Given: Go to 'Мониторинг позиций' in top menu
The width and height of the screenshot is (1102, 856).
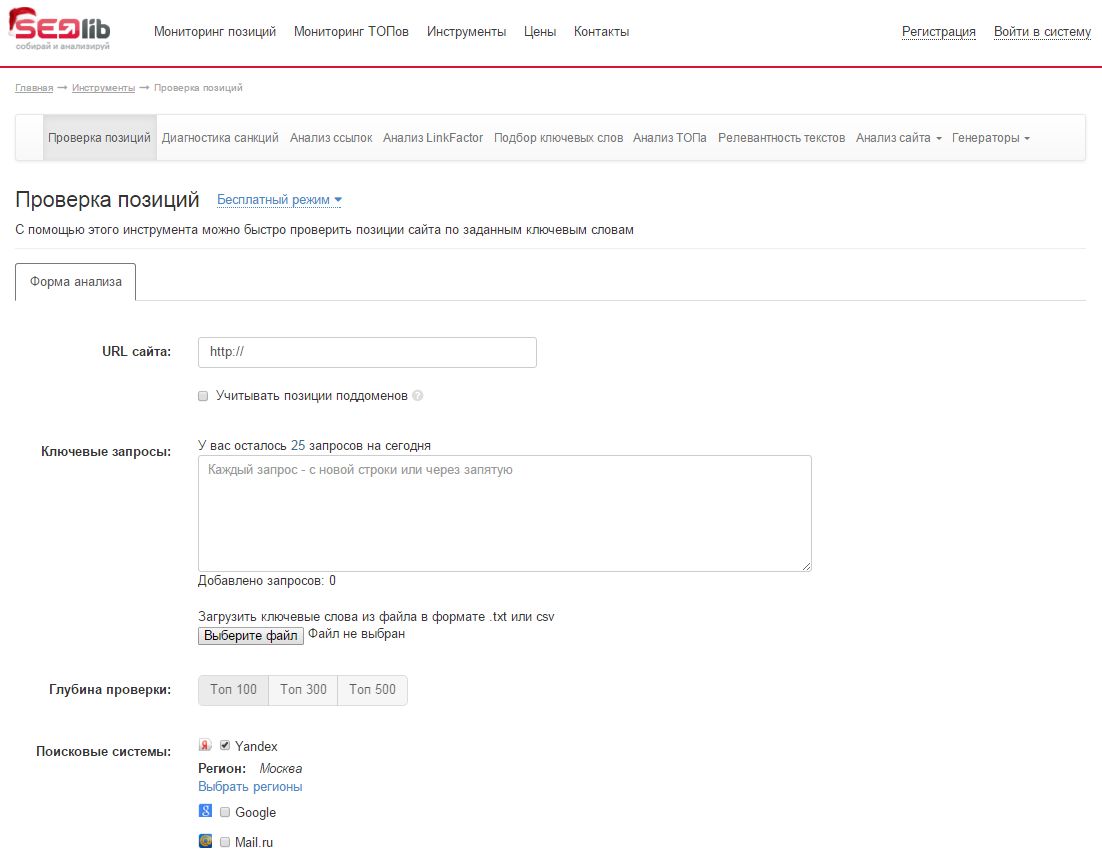Looking at the screenshot, I should (x=215, y=32).
